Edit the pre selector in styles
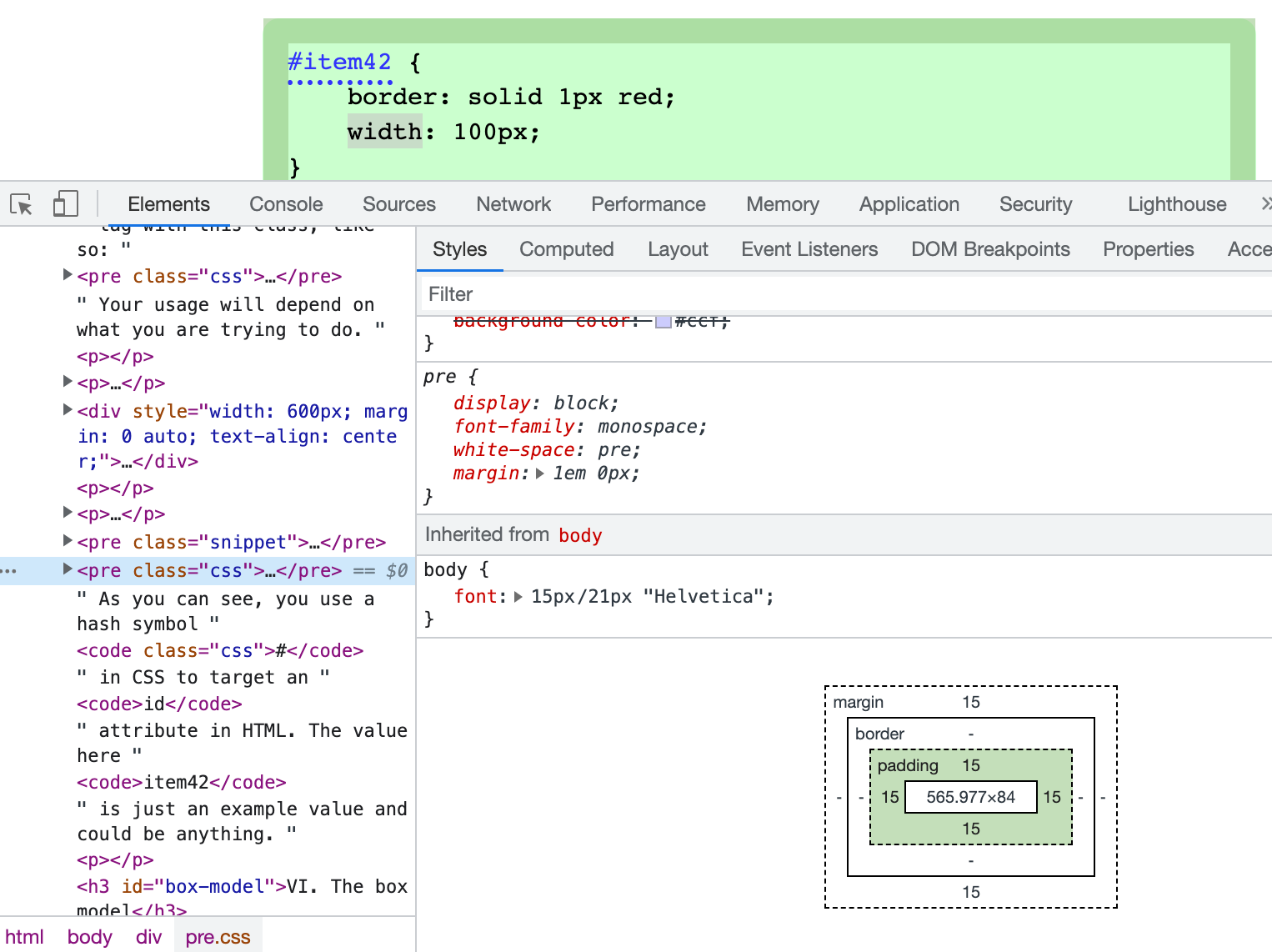 439,377
